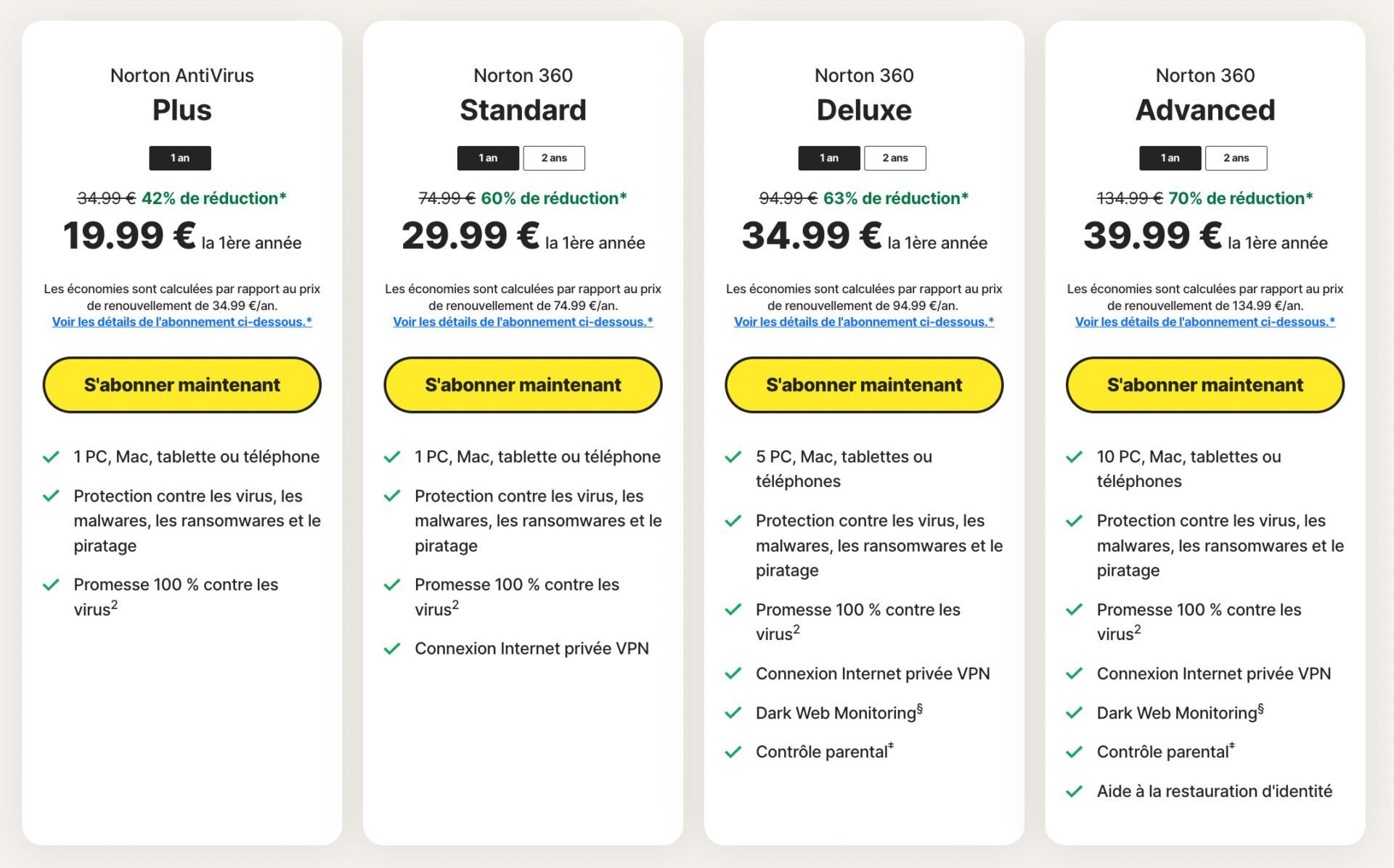Click checkmark beside Connexion Internet privée VPN in Standard
Viewport: 1394px width, 868px height.
[x=392, y=648]
